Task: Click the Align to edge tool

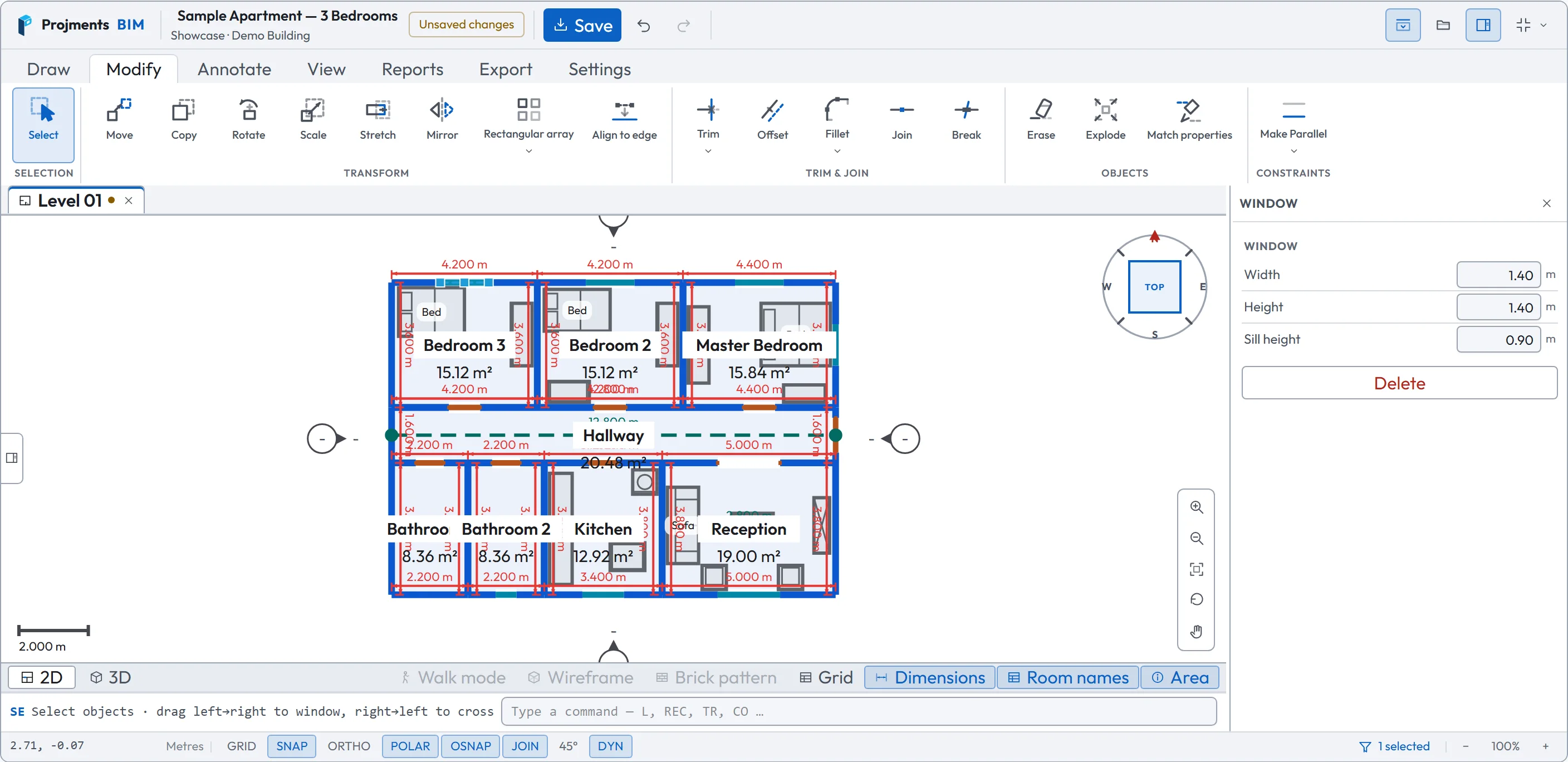Action: click(624, 119)
